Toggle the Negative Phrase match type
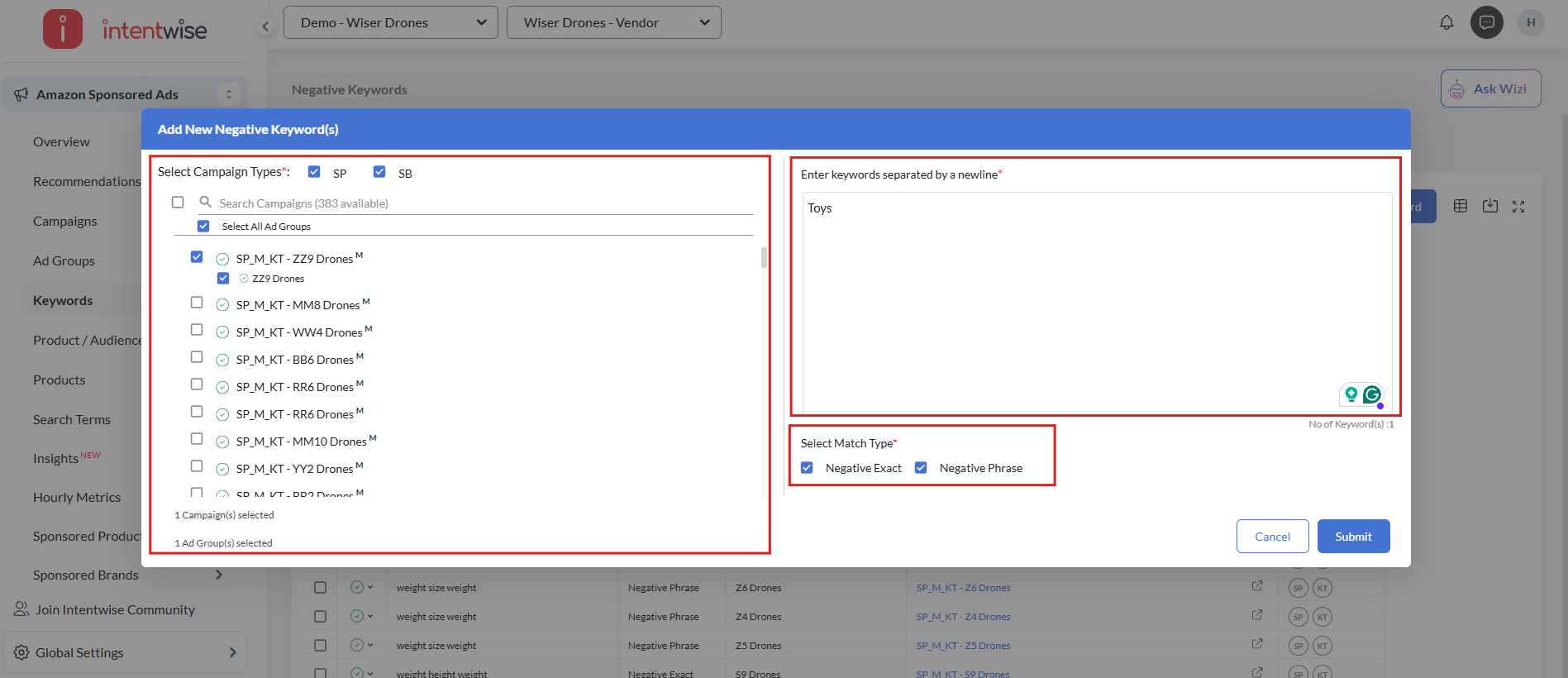The height and width of the screenshot is (678, 1568). point(921,468)
